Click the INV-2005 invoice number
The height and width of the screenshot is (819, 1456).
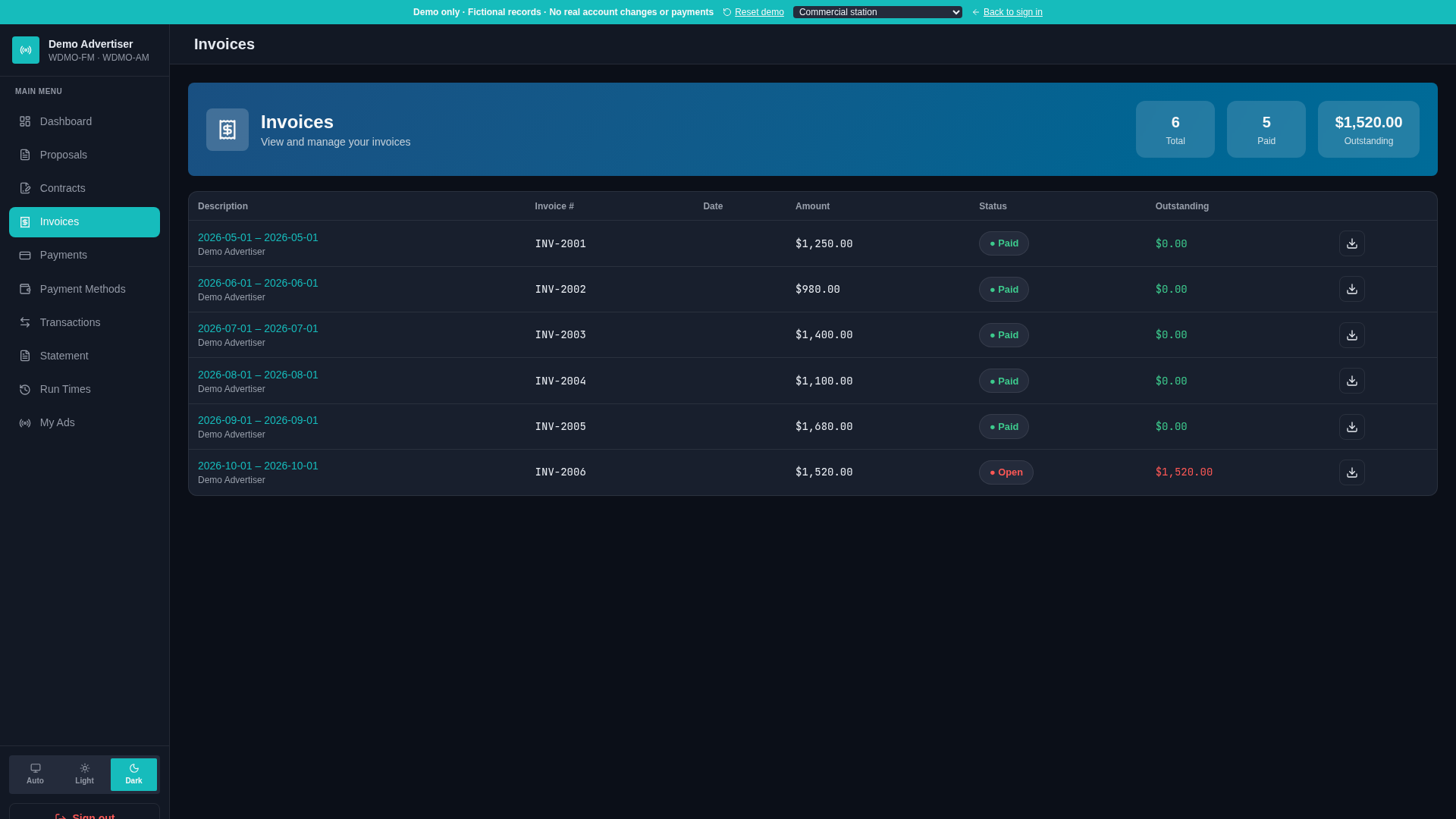click(560, 427)
